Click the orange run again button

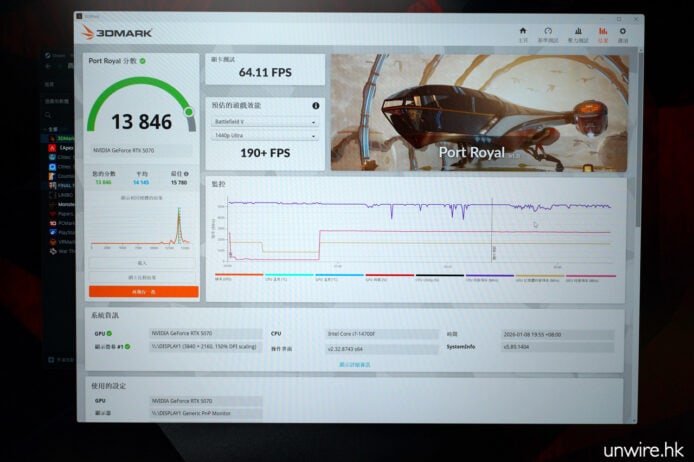143,292
